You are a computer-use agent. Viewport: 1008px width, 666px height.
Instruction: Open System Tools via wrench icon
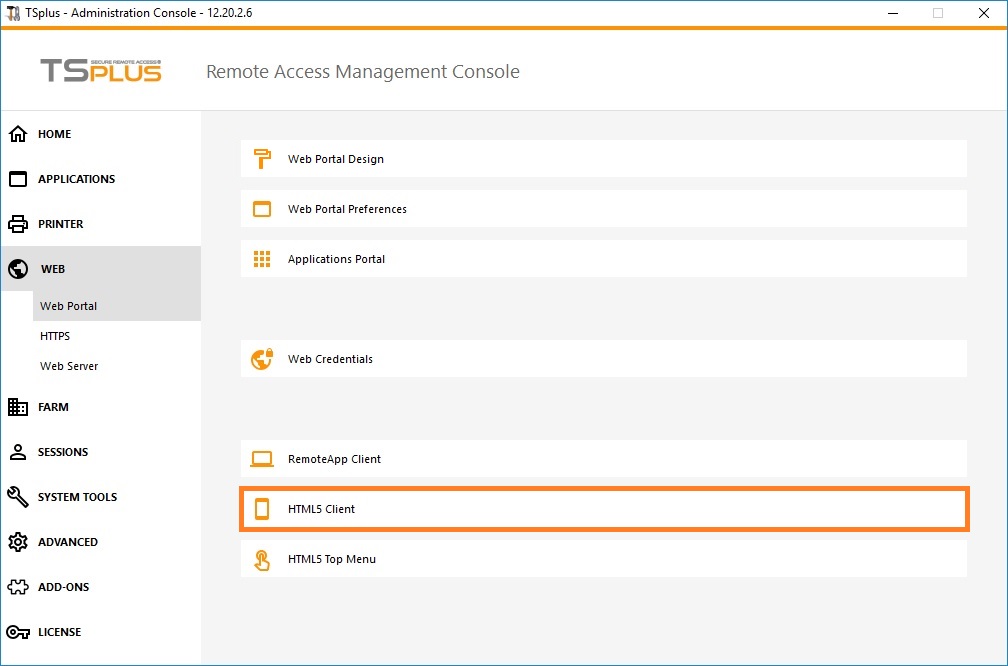18,497
